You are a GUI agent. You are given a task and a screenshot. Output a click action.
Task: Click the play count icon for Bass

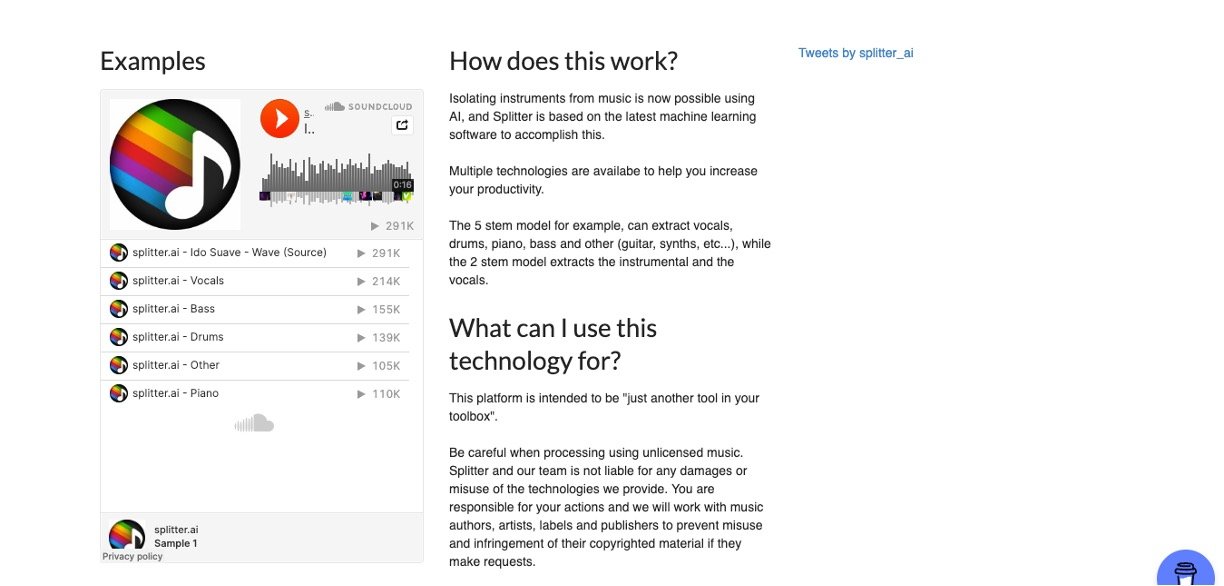362,310
